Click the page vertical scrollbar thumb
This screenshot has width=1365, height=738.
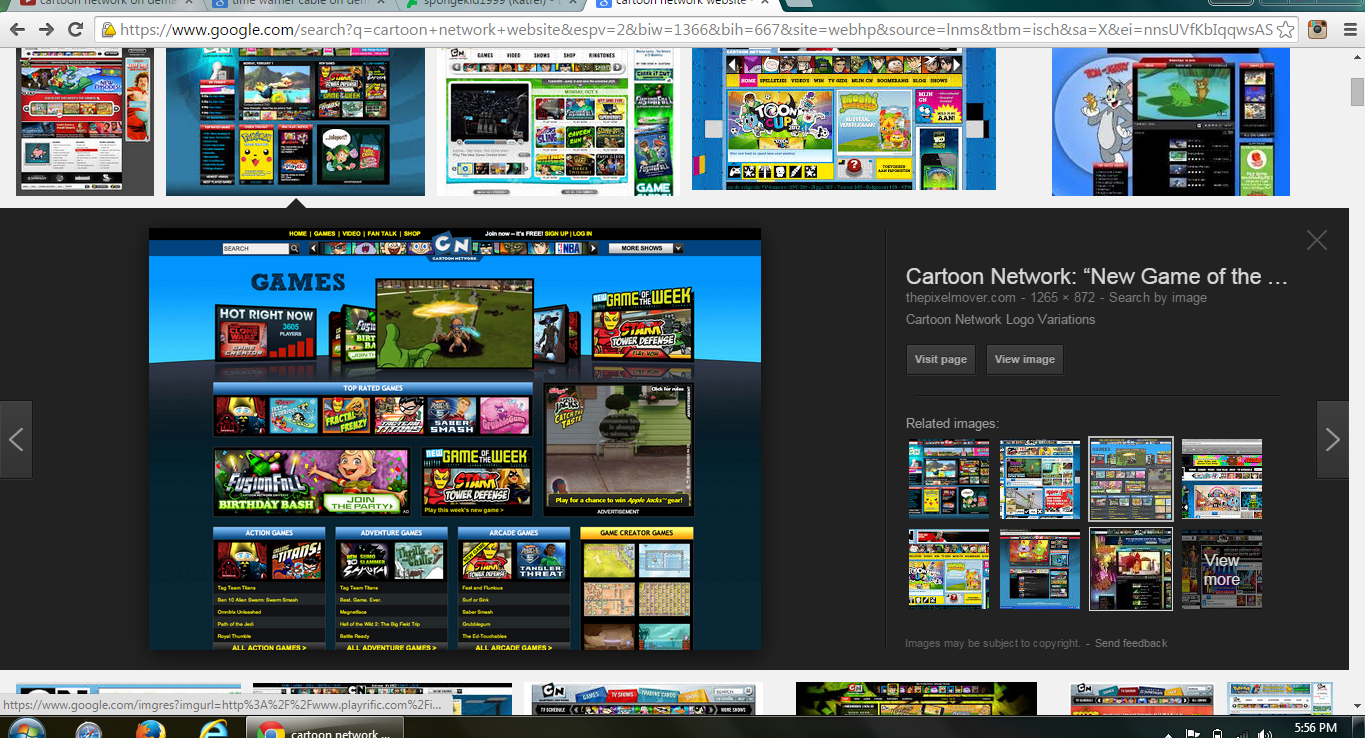point(1357,90)
